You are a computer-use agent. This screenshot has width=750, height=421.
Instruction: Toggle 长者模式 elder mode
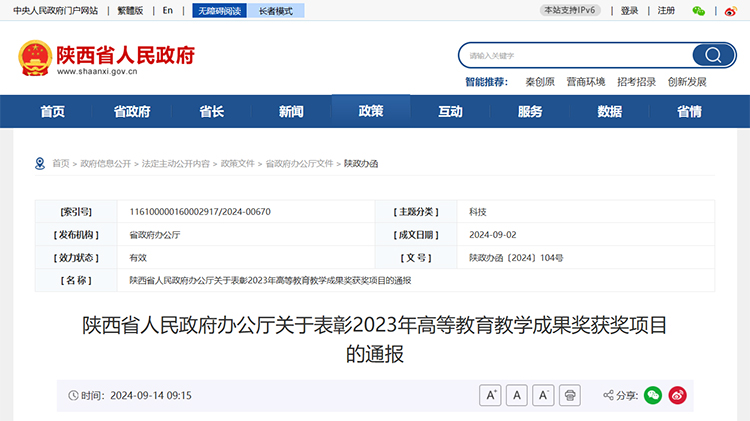pyautogui.click(x=275, y=11)
